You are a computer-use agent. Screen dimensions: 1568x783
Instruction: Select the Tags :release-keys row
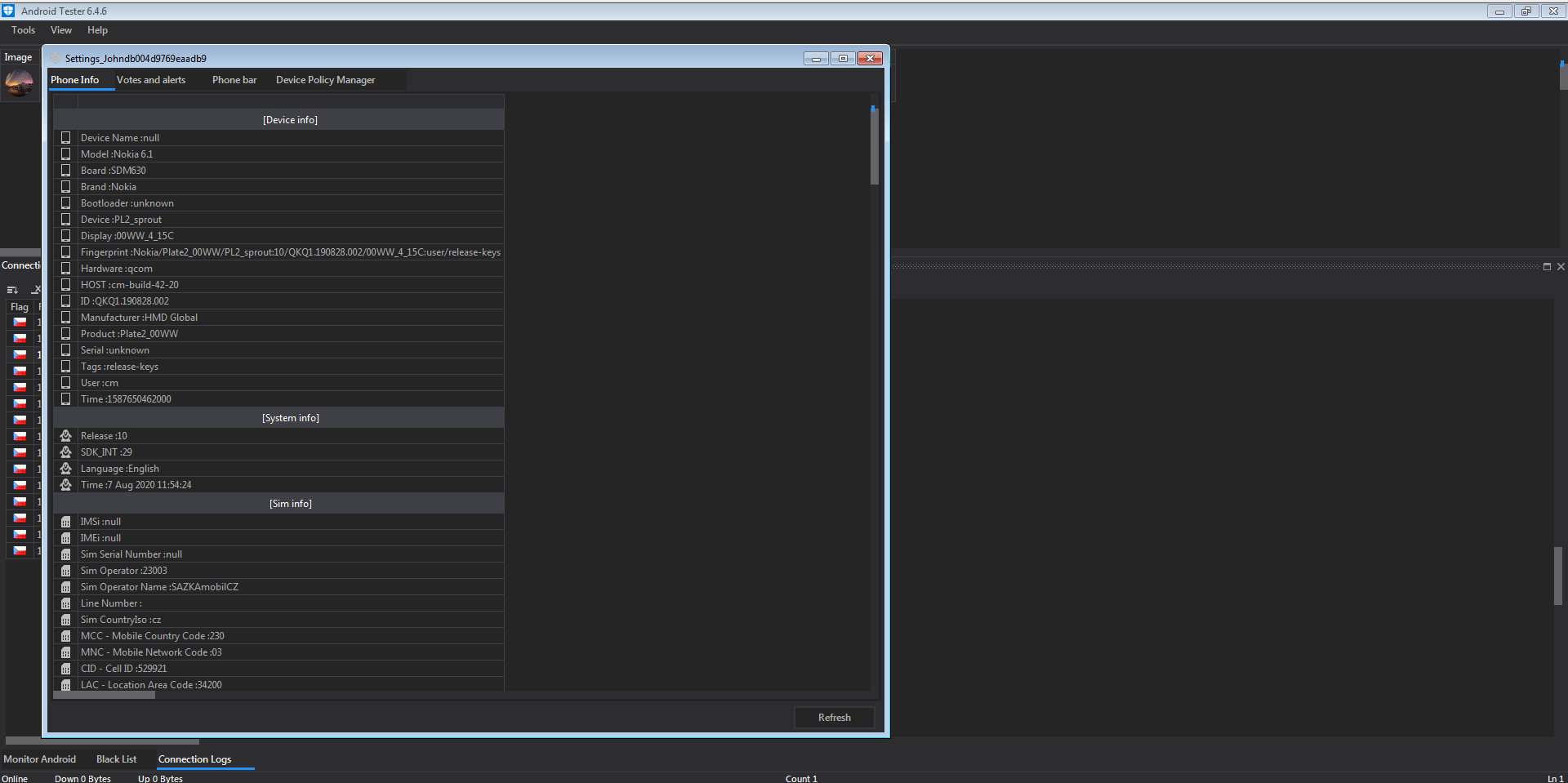278,367
